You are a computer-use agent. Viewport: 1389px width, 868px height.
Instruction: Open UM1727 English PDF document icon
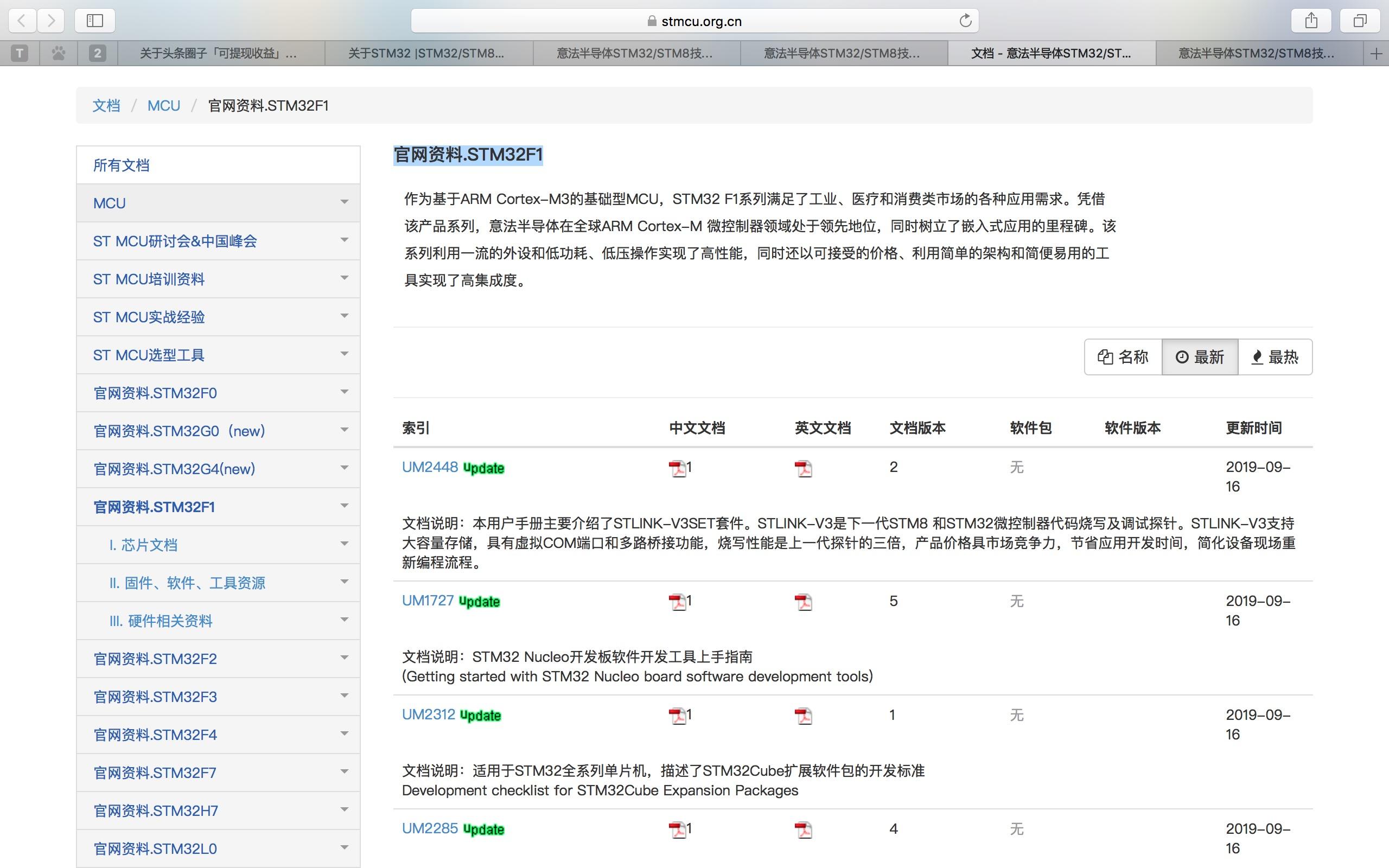(803, 602)
